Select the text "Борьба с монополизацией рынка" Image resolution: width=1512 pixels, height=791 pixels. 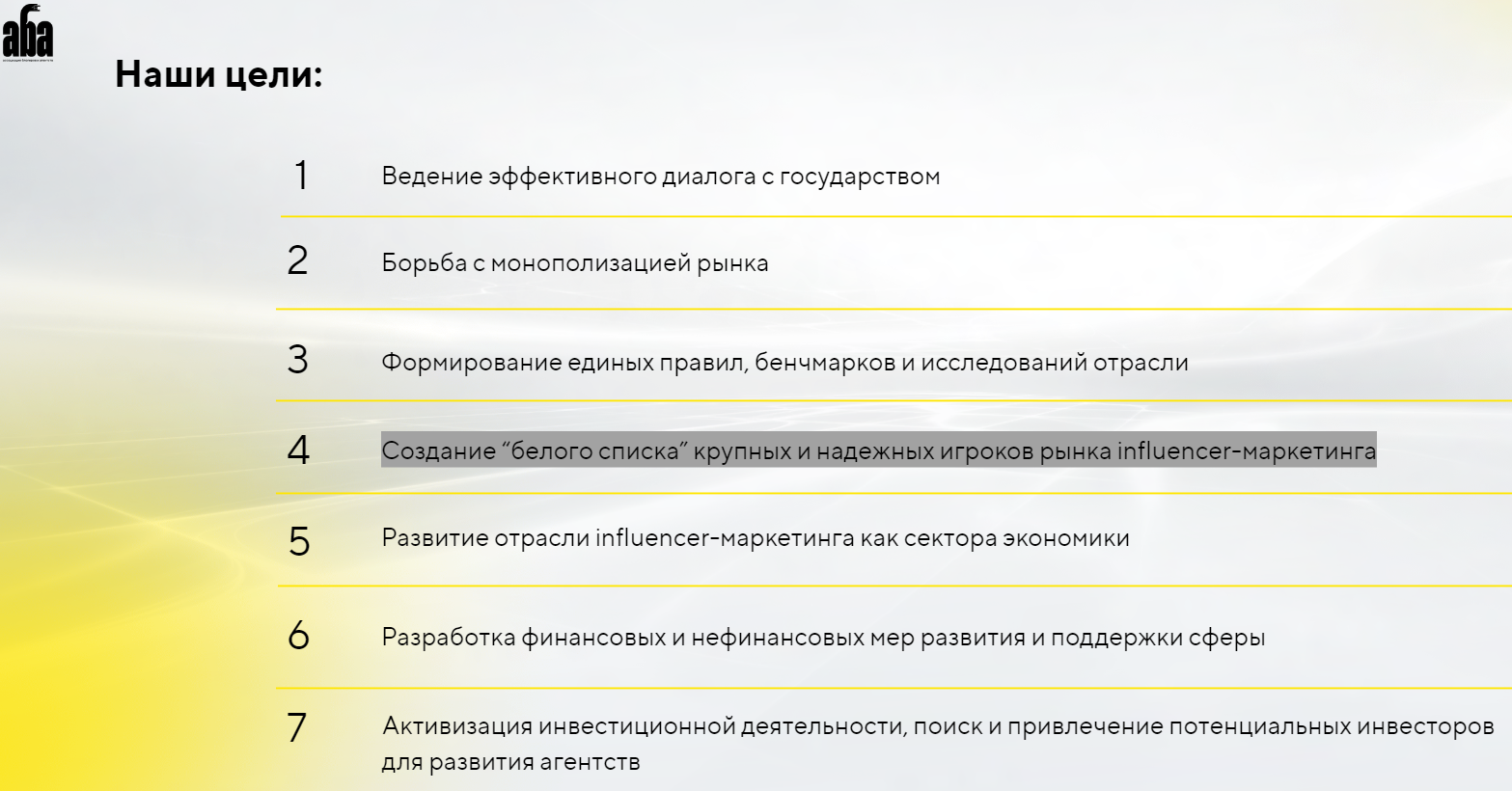(575, 263)
